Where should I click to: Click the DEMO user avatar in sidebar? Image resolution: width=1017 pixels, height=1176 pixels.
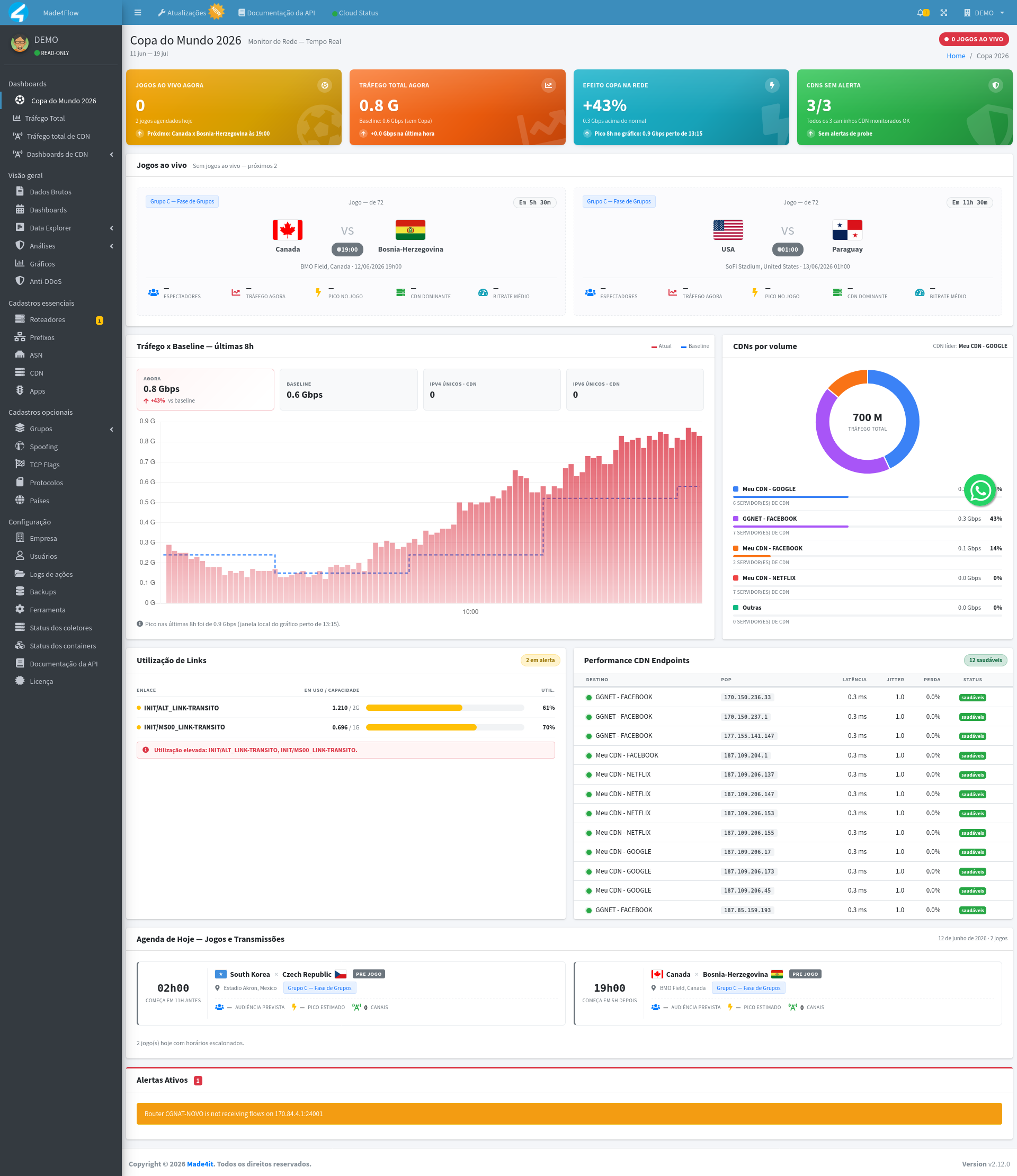tap(20, 43)
